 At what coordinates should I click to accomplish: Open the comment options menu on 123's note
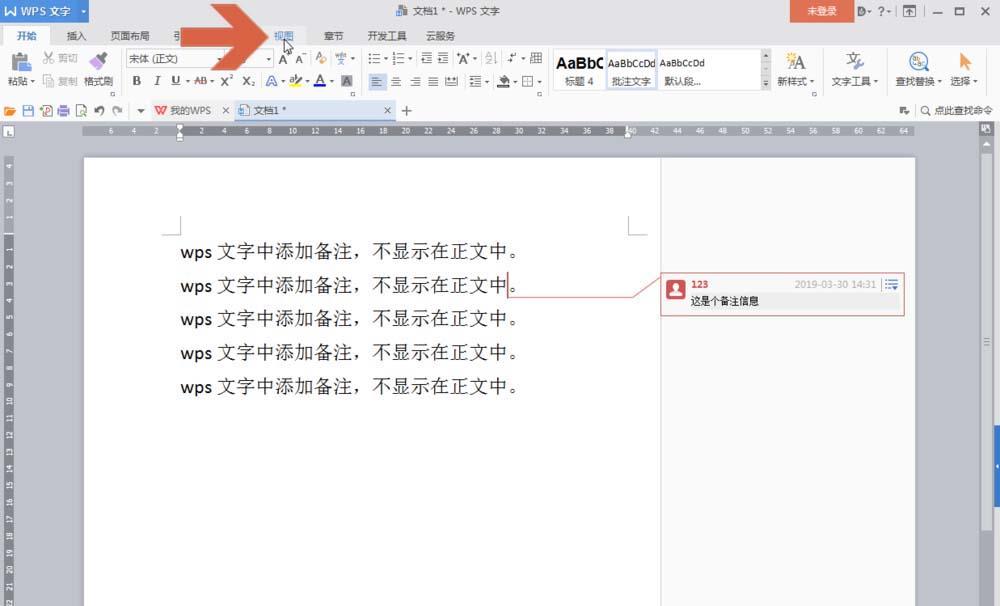point(890,284)
